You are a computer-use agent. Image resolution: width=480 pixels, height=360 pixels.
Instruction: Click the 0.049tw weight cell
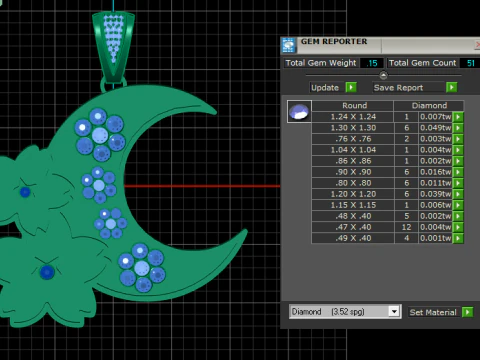435,128
